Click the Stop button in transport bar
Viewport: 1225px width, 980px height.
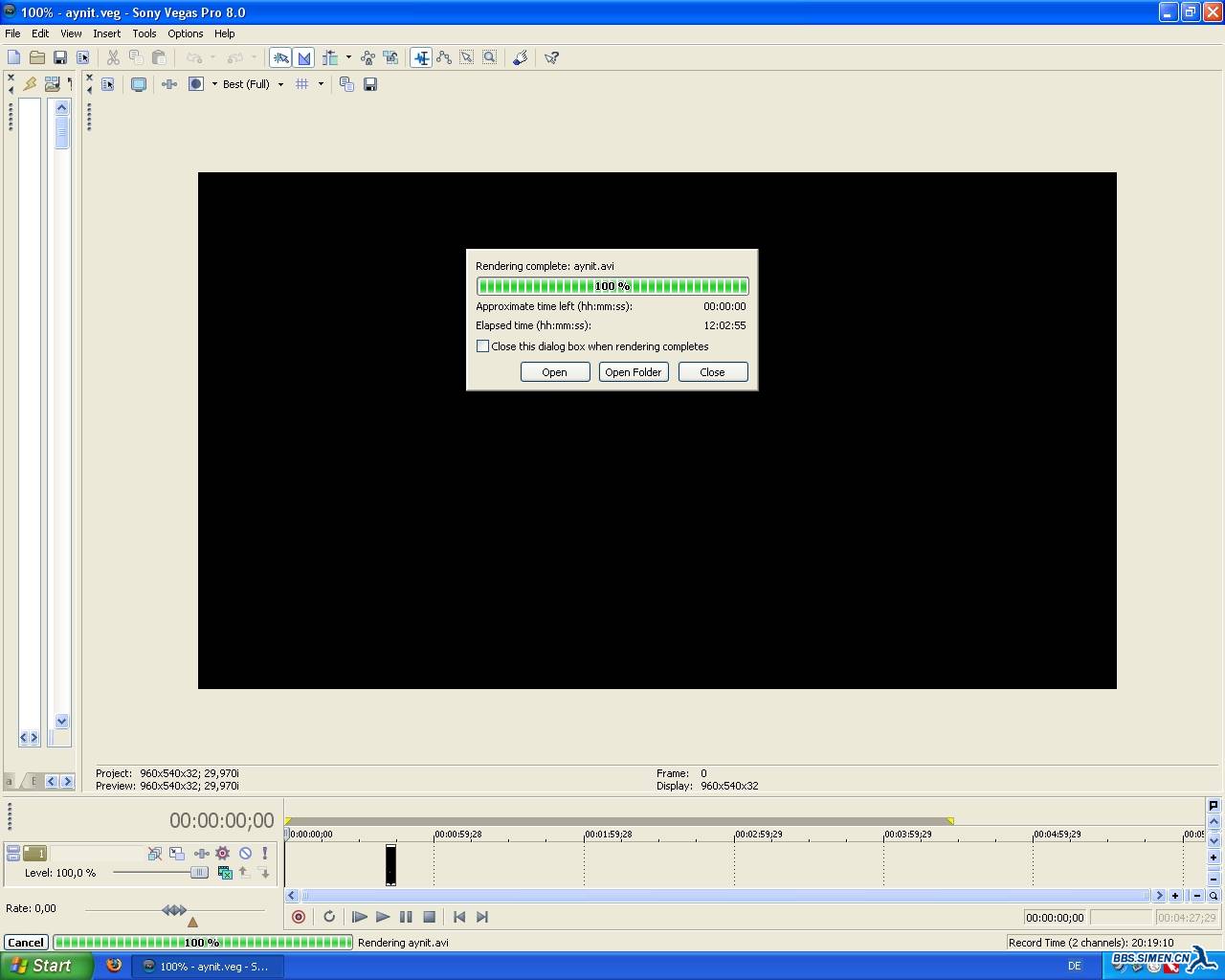tap(429, 917)
